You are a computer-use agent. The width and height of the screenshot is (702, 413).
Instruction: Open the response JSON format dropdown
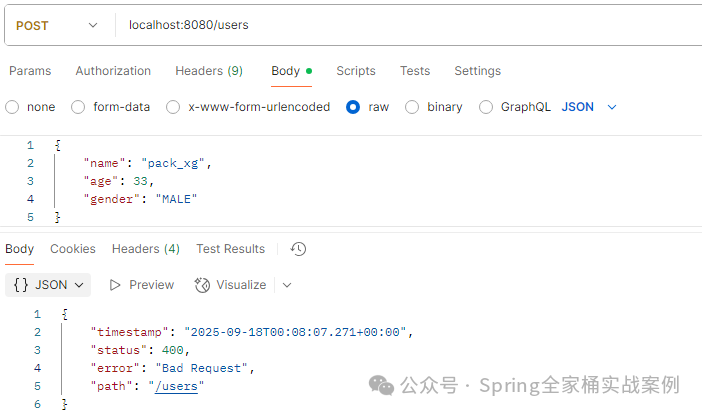(48, 285)
